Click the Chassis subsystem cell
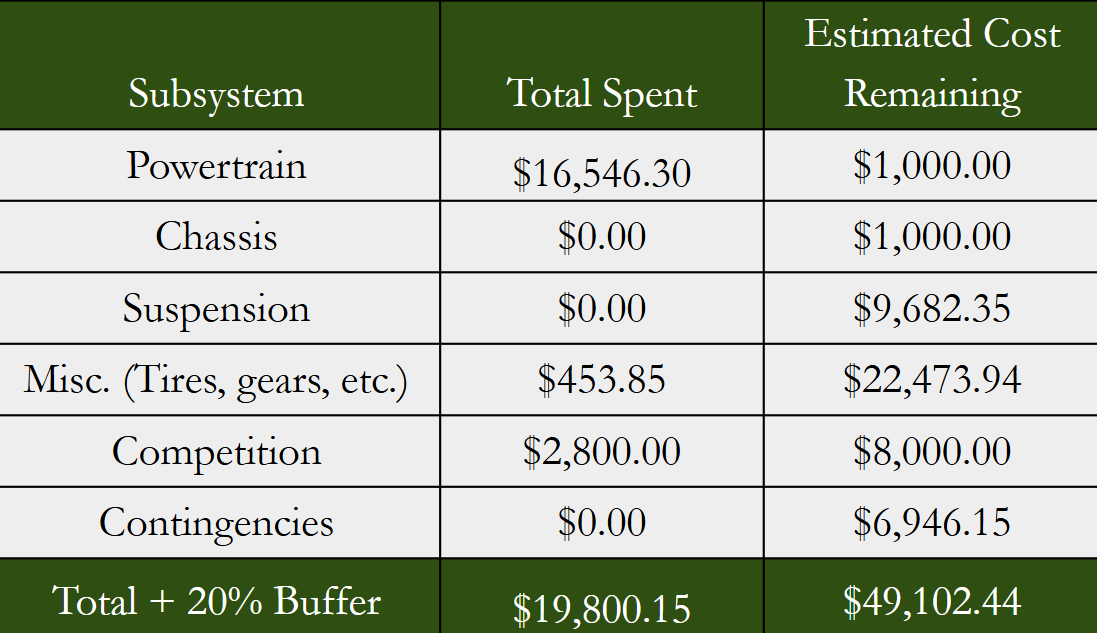 (220, 237)
